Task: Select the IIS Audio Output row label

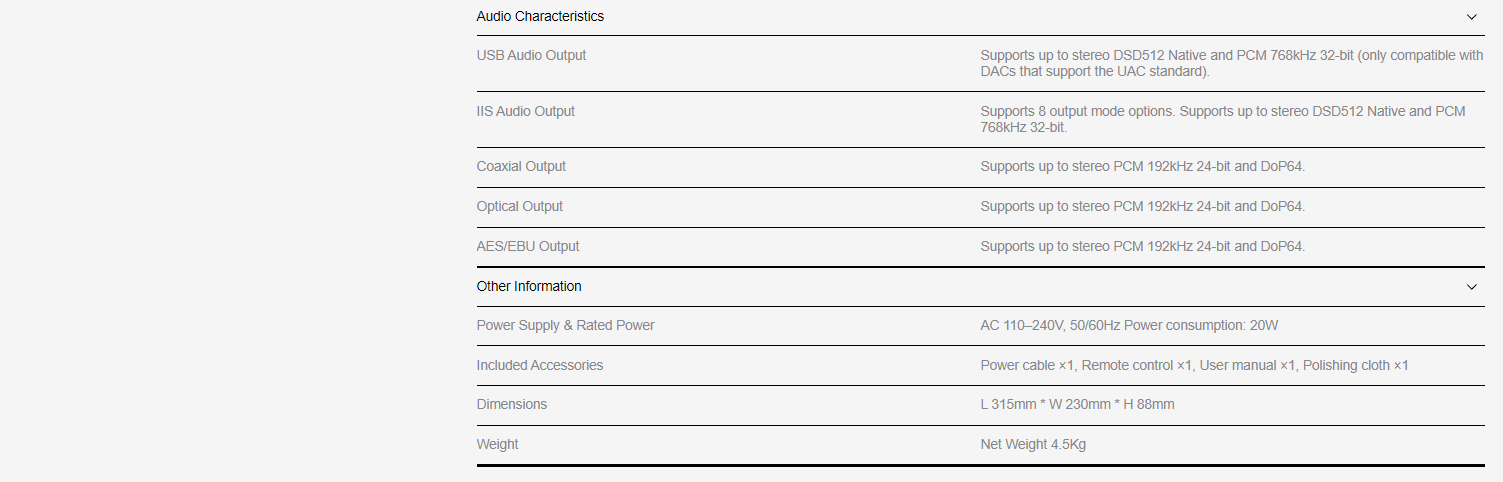Action: (x=525, y=111)
